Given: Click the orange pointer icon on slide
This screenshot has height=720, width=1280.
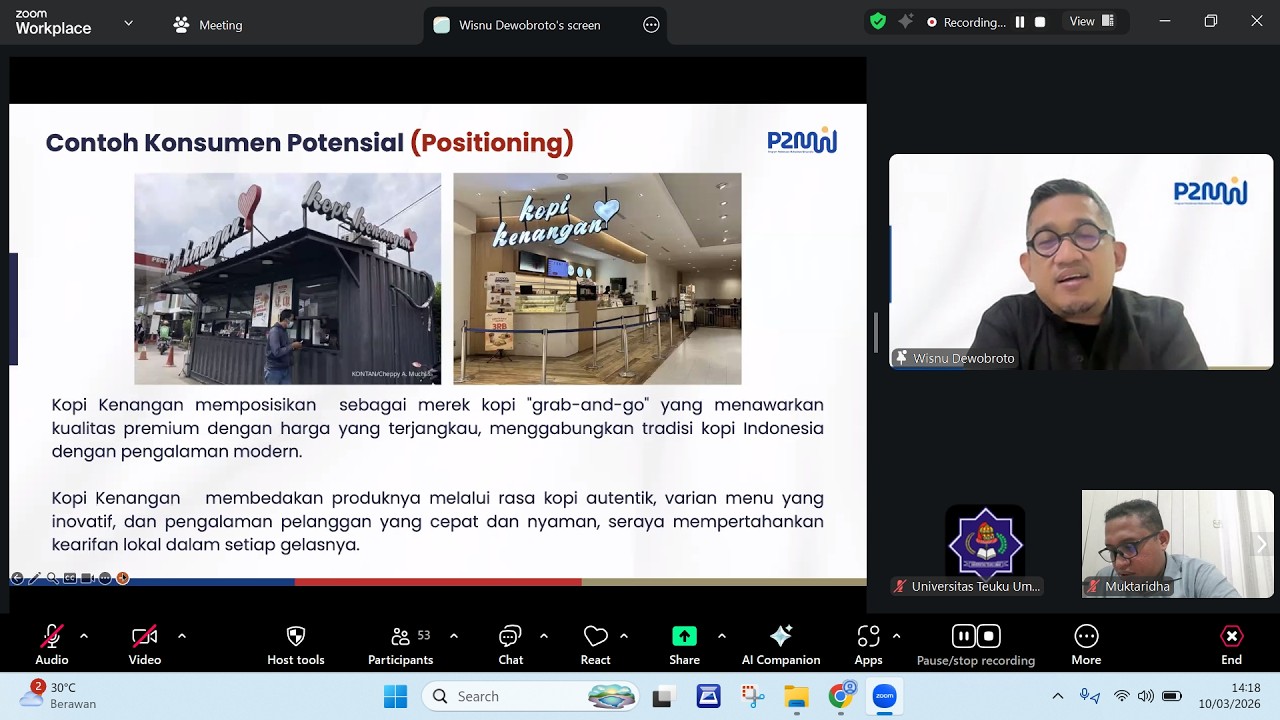Looking at the screenshot, I should [x=123, y=578].
